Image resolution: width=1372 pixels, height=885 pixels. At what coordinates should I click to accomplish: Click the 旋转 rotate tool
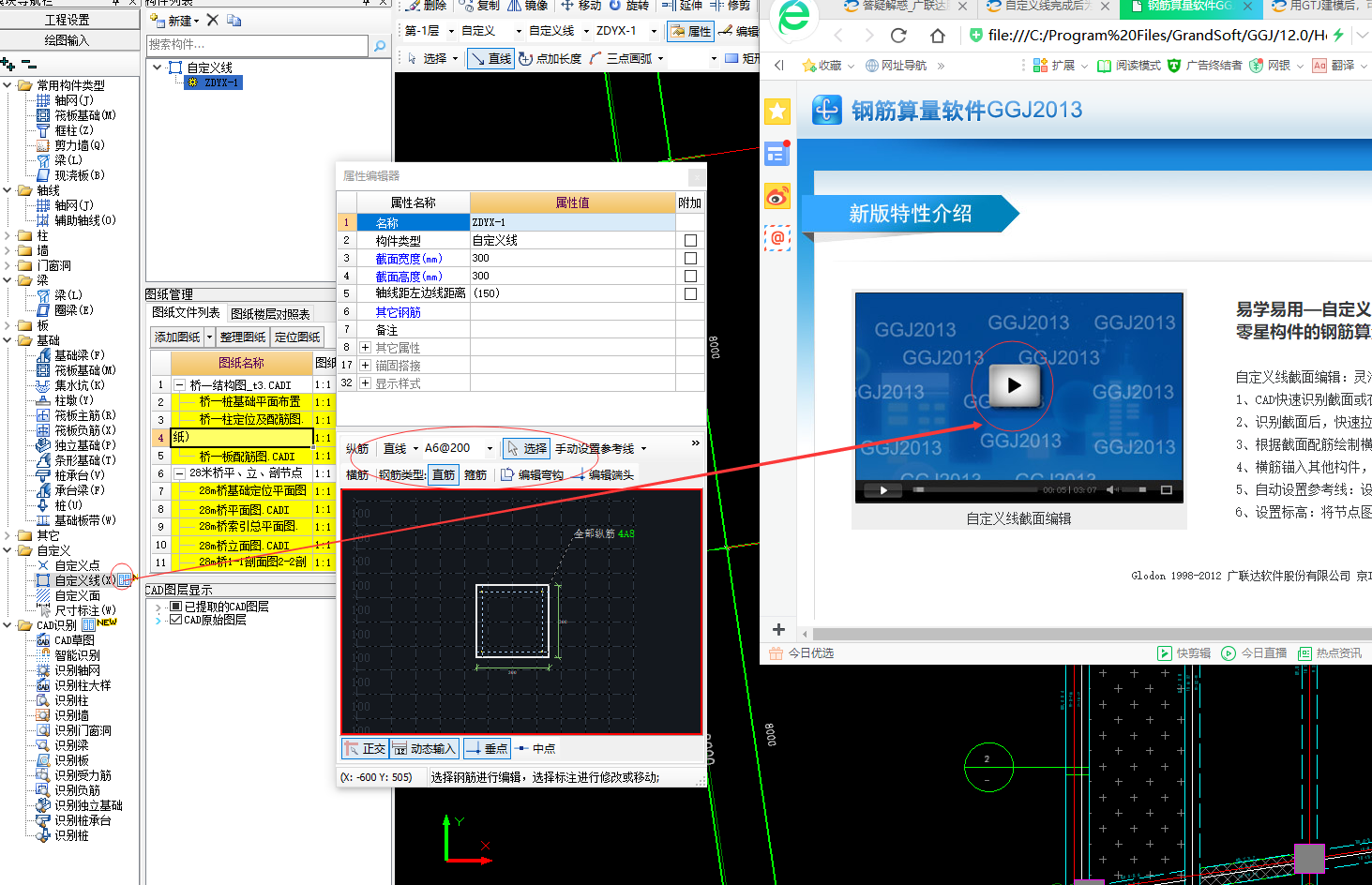(629, 5)
